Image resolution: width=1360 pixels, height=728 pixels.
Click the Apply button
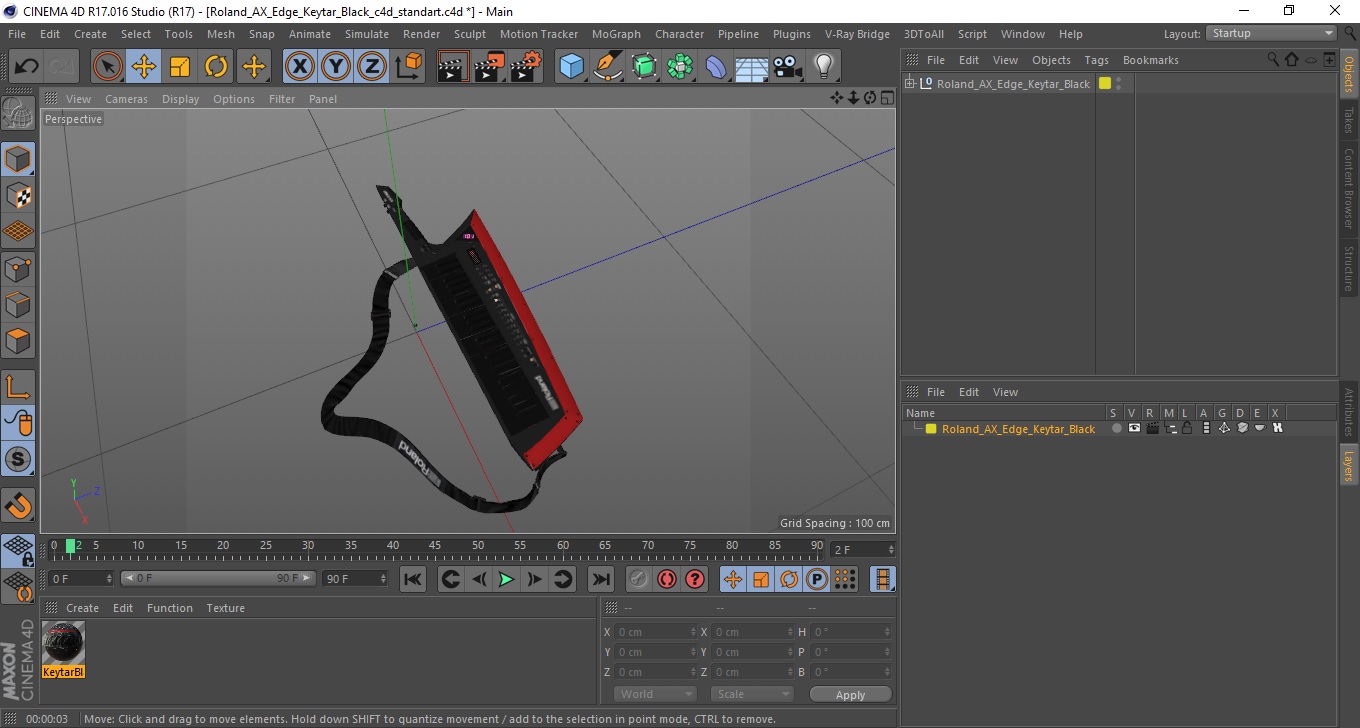(x=850, y=694)
